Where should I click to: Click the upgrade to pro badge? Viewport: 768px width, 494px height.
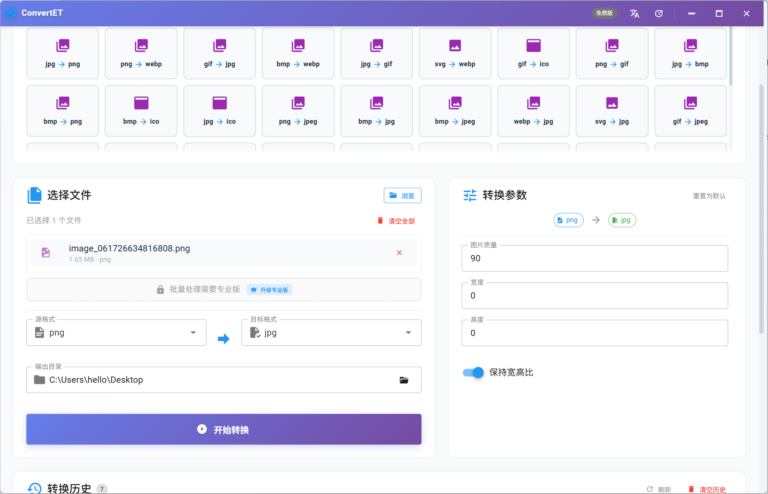point(269,289)
